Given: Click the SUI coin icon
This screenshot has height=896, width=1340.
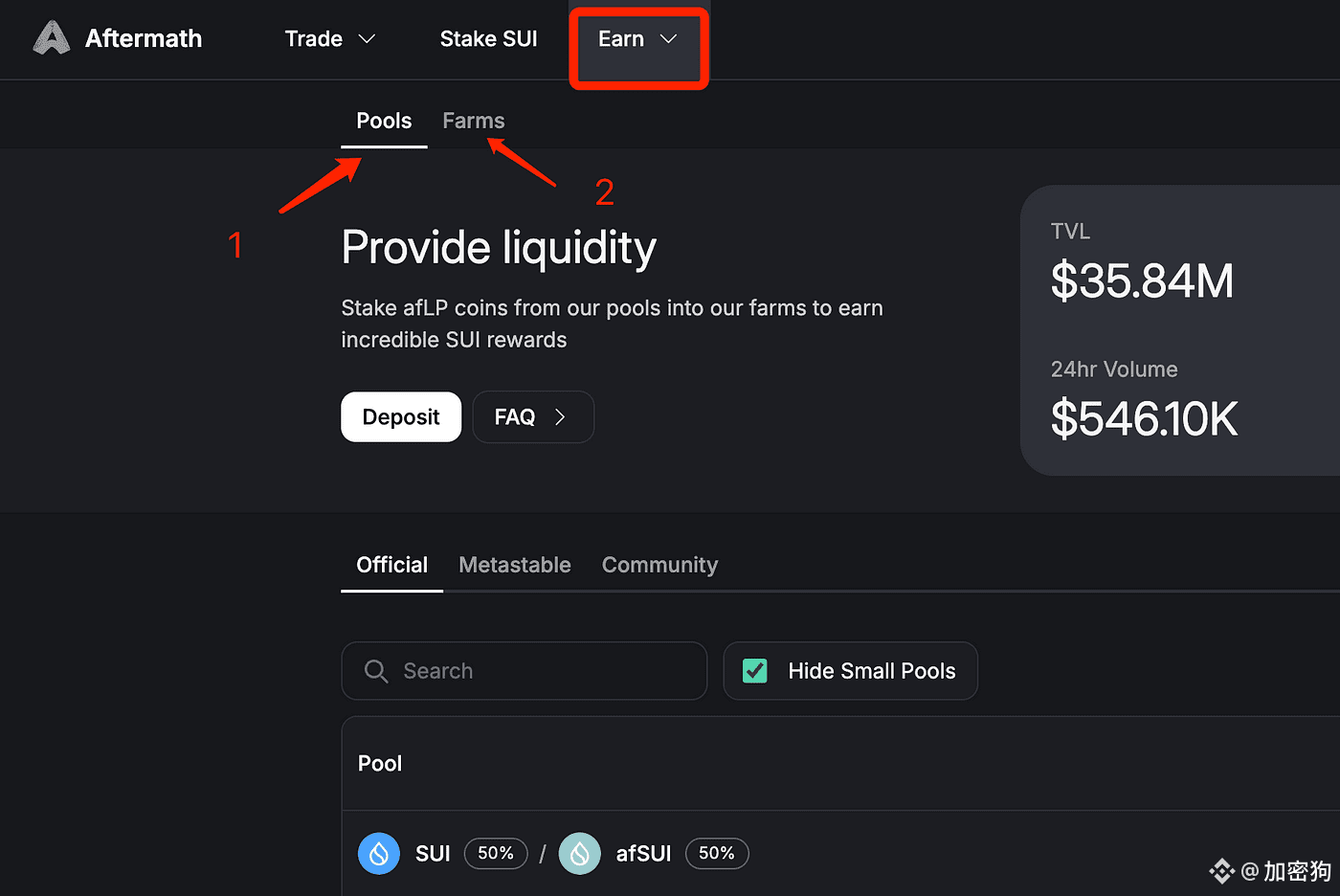Looking at the screenshot, I should point(379,853).
